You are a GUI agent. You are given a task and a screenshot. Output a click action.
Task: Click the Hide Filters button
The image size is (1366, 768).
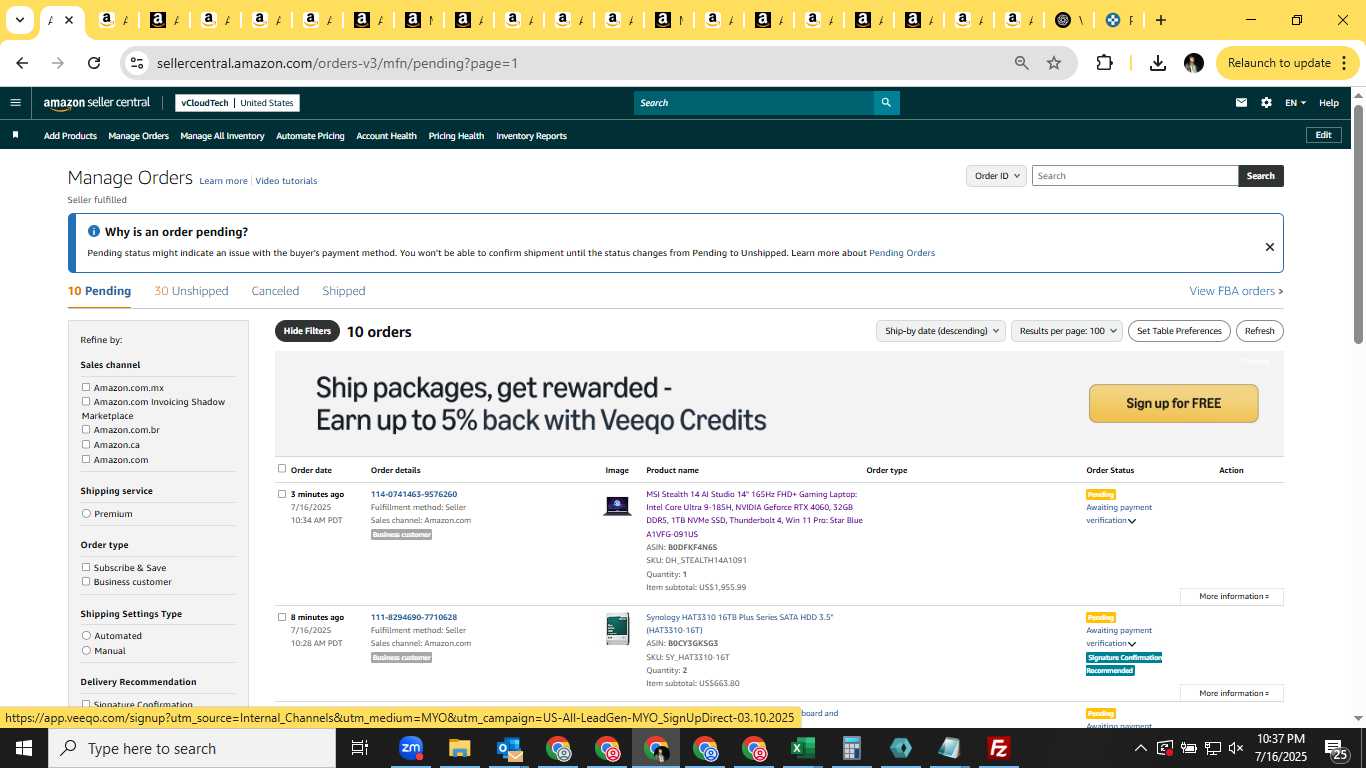(307, 331)
